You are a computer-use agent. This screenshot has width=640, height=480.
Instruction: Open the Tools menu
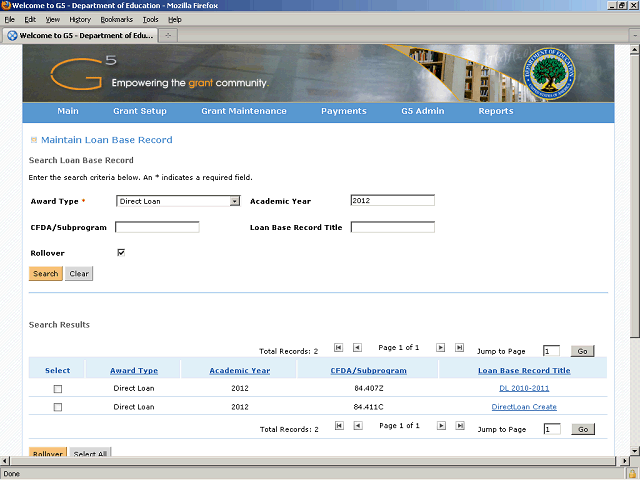[x=150, y=20]
